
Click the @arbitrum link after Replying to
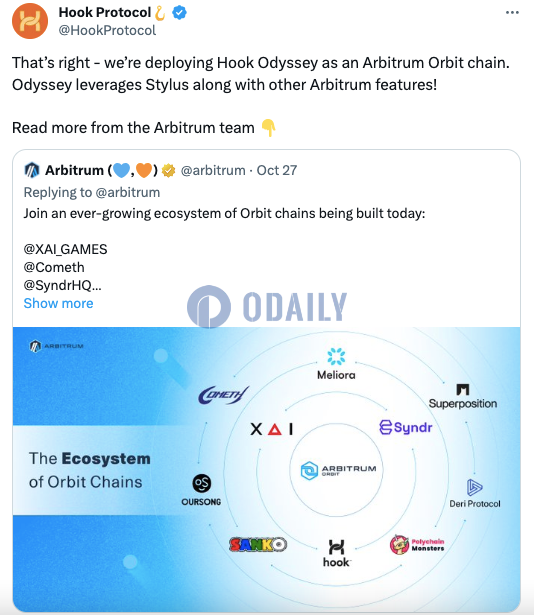tap(128, 193)
